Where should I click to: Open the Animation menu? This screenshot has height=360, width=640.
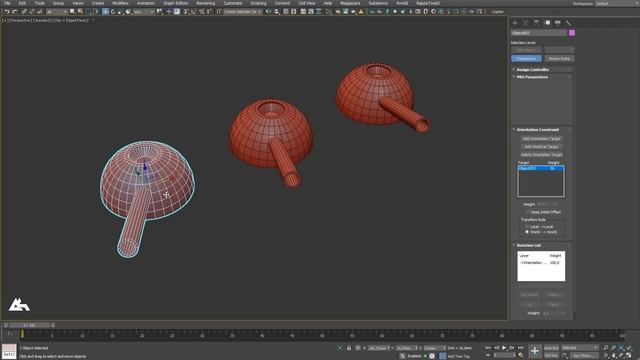[146, 3]
